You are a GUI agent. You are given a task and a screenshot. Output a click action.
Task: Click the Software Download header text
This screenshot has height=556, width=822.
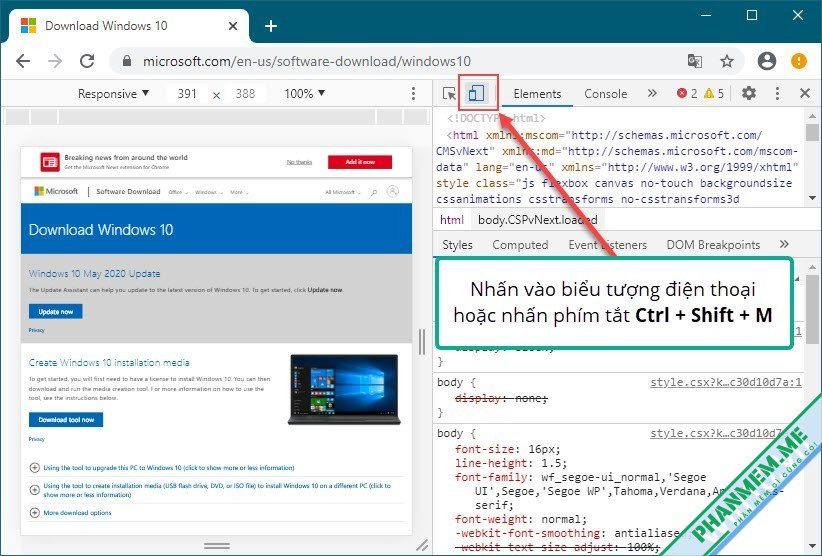point(128,192)
